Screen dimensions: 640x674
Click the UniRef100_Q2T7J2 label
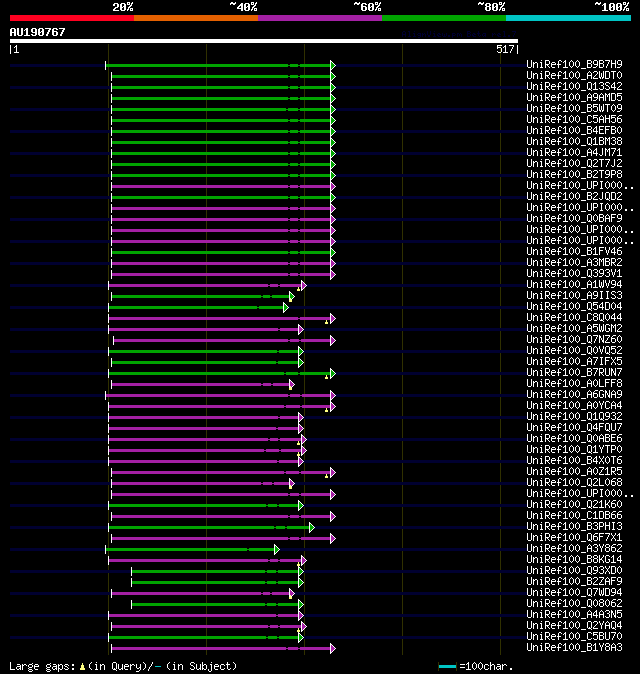click(574, 163)
